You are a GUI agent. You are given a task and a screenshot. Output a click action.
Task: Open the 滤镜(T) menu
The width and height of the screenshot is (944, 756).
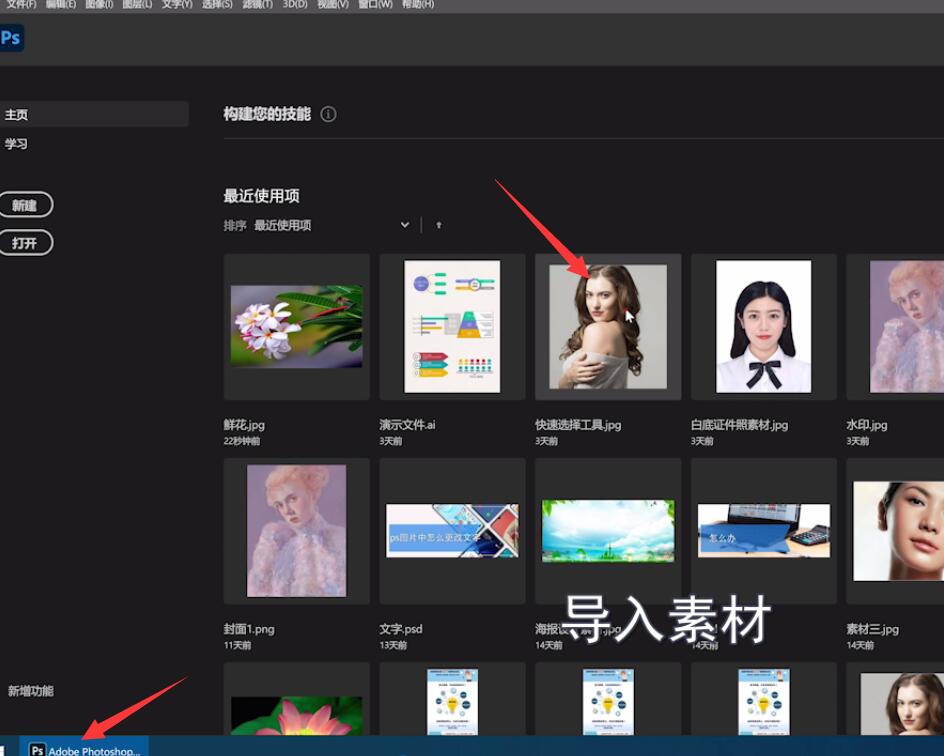pyautogui.click(x=257, y=4)
